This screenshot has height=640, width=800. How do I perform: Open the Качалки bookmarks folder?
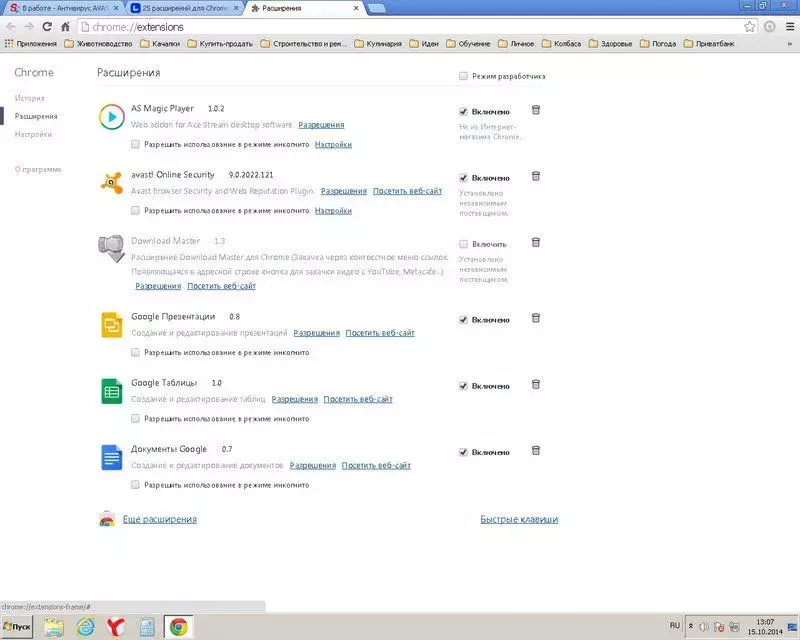[160, 44]
